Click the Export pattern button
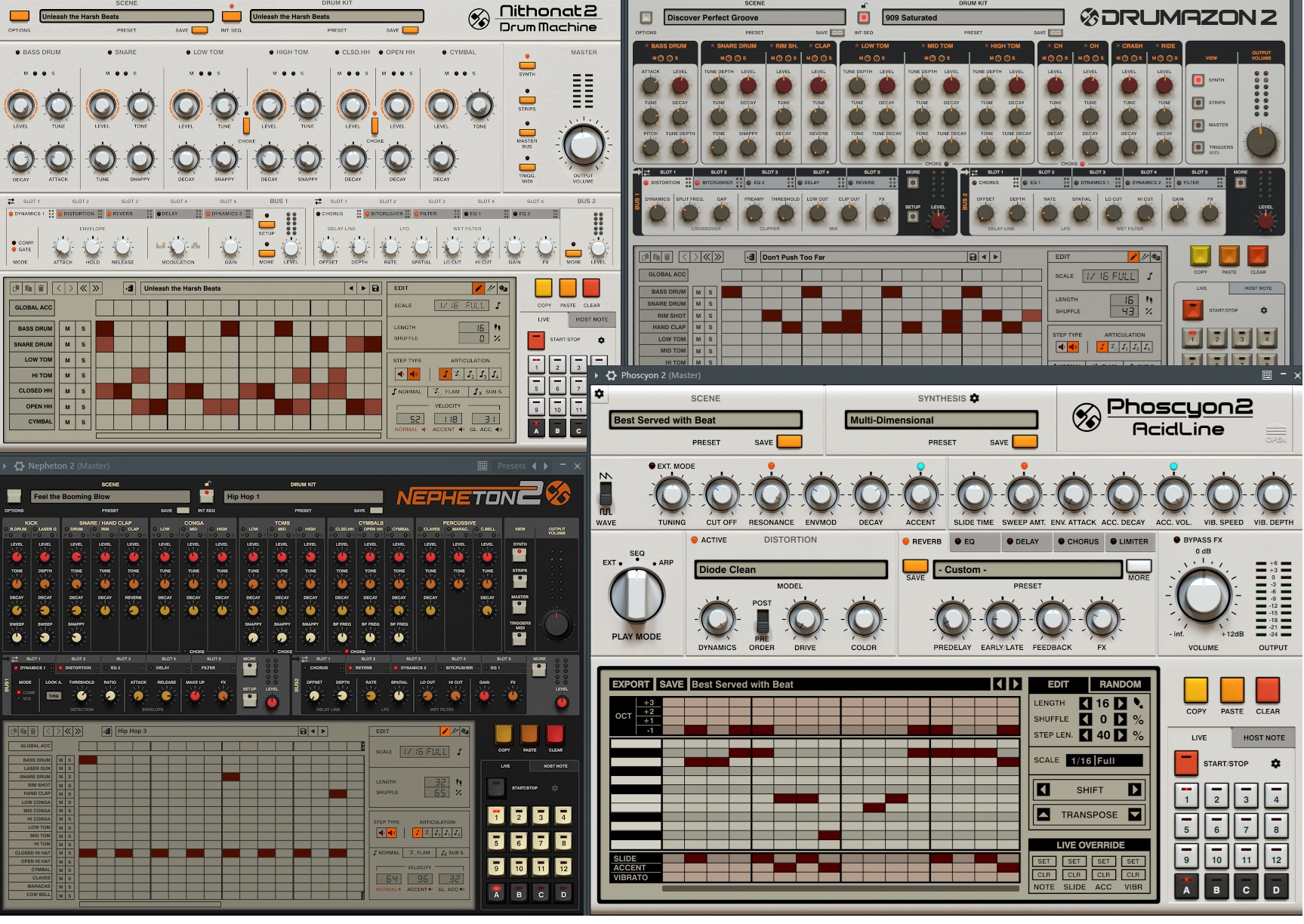 pos(630,684)
